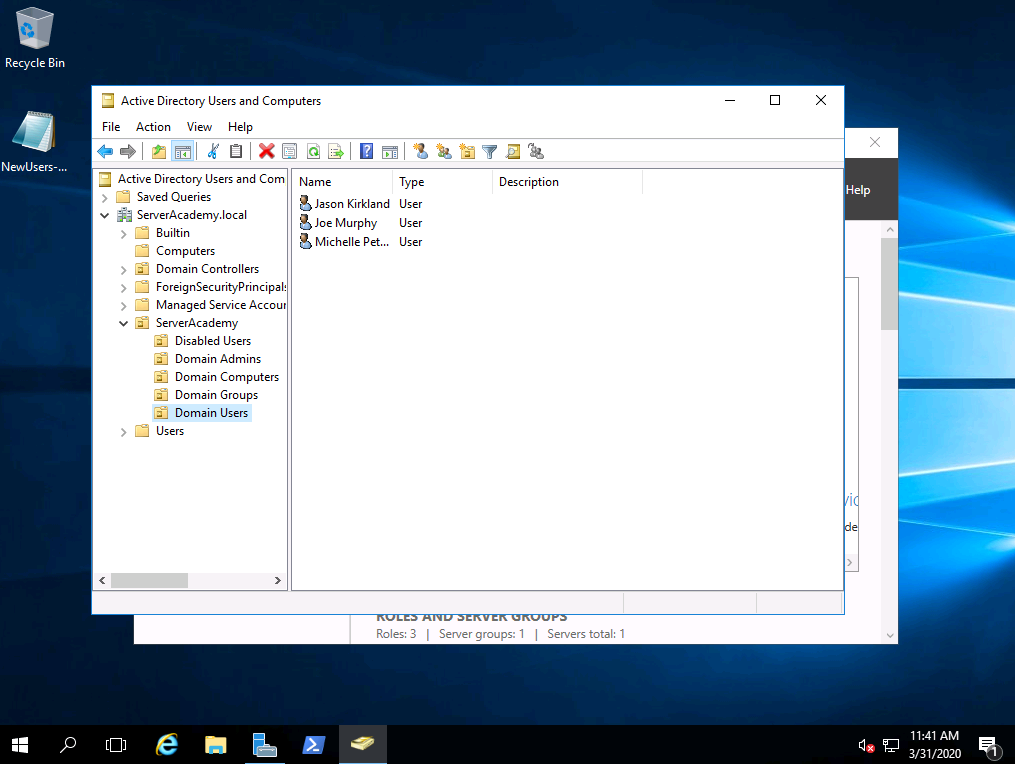Select user Joe Murphy
1015x764 pixels.
coord(345,223)
